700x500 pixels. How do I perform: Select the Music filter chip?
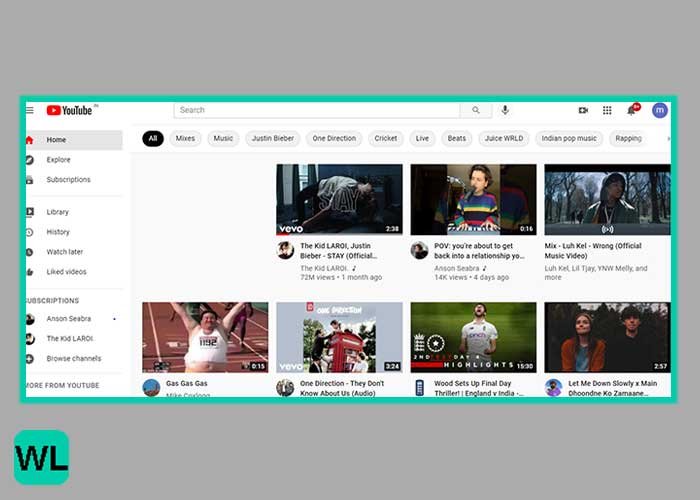point(223,138)
